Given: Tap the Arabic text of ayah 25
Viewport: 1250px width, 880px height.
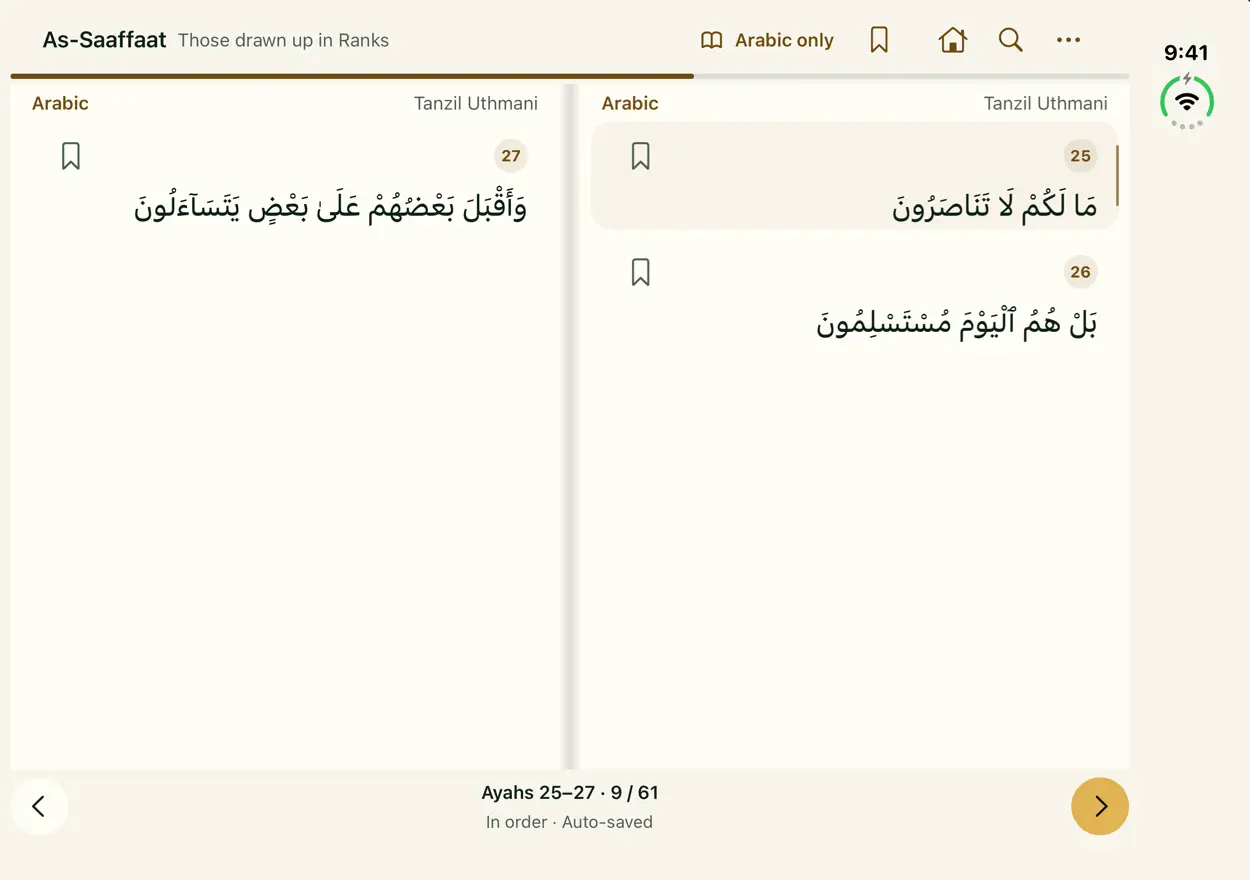Looking at the screenshot, I should (x=995, y=207).
